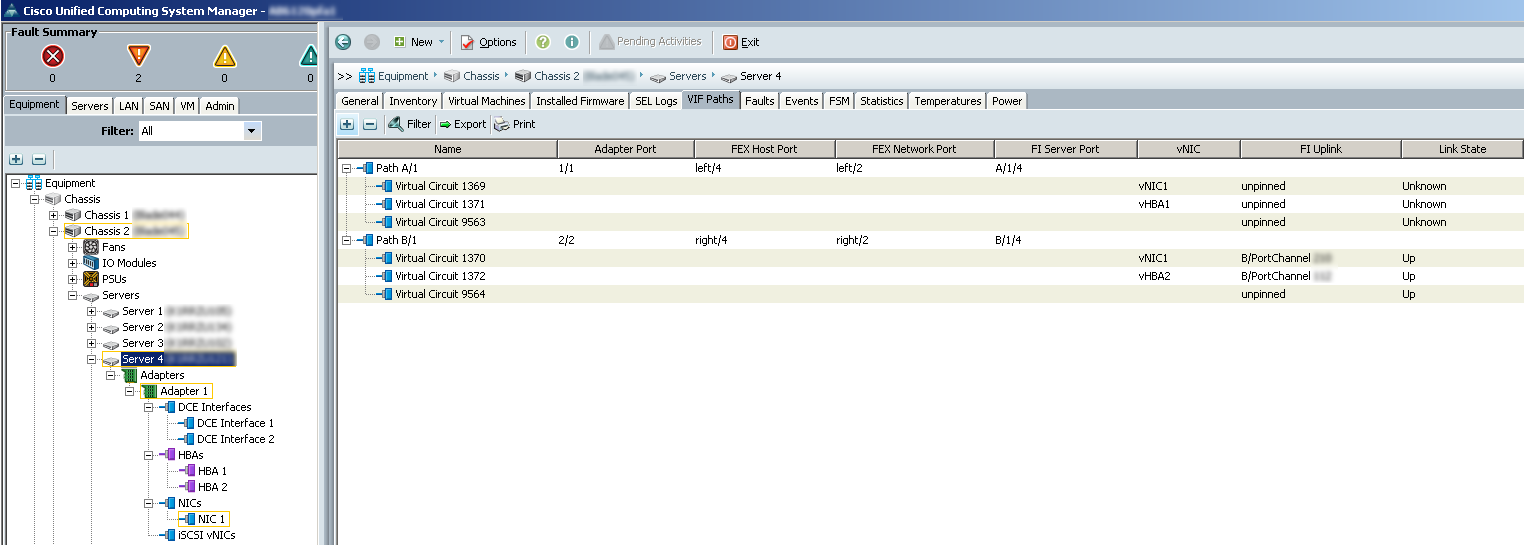
Task: Click the info icon in the toolbar
Action: 572,42
